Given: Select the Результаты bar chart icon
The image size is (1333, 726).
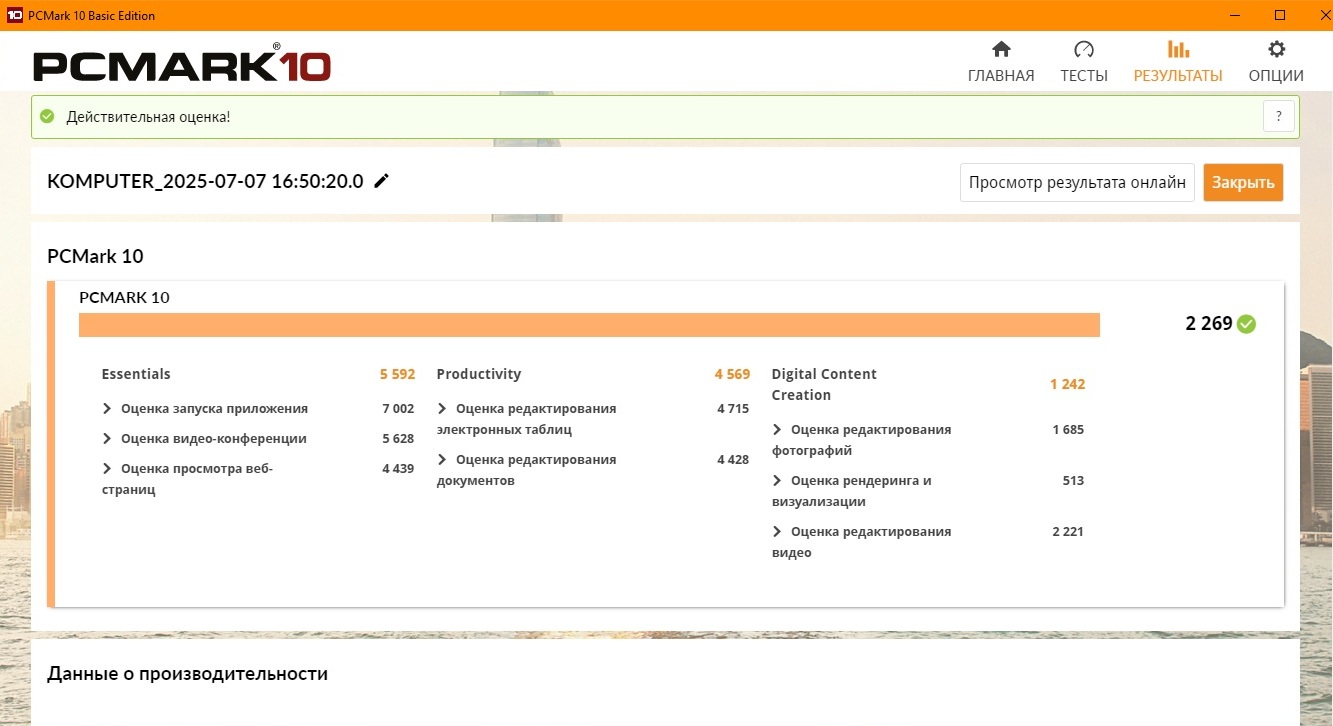Looking at the screenshot, I should click(1178, 50).
